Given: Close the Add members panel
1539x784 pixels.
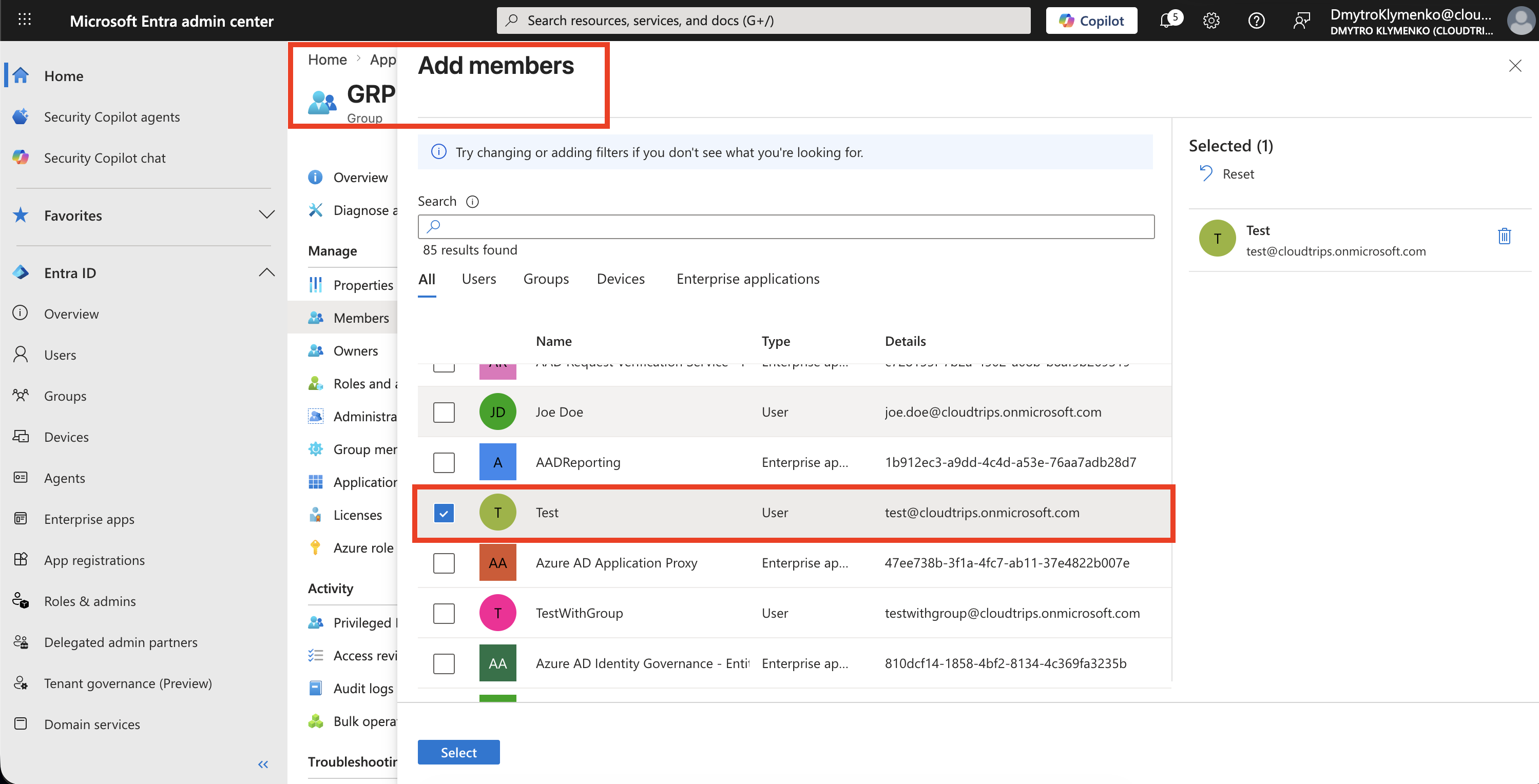Looking at the screenshot, I should point(1514,66).
